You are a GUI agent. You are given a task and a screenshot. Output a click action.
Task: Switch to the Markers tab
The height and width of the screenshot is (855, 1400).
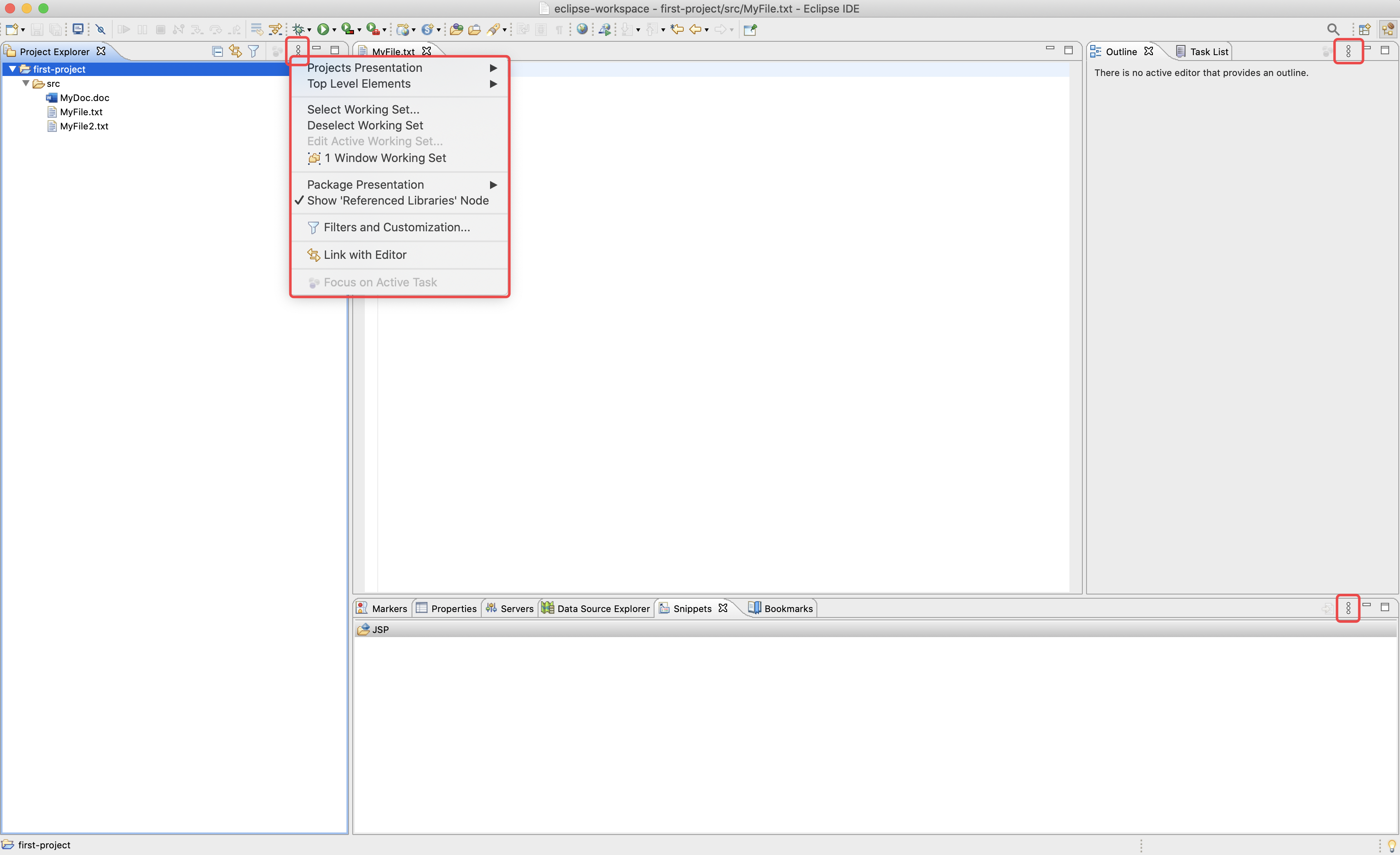pyautogui.click(x=382, y=608)
